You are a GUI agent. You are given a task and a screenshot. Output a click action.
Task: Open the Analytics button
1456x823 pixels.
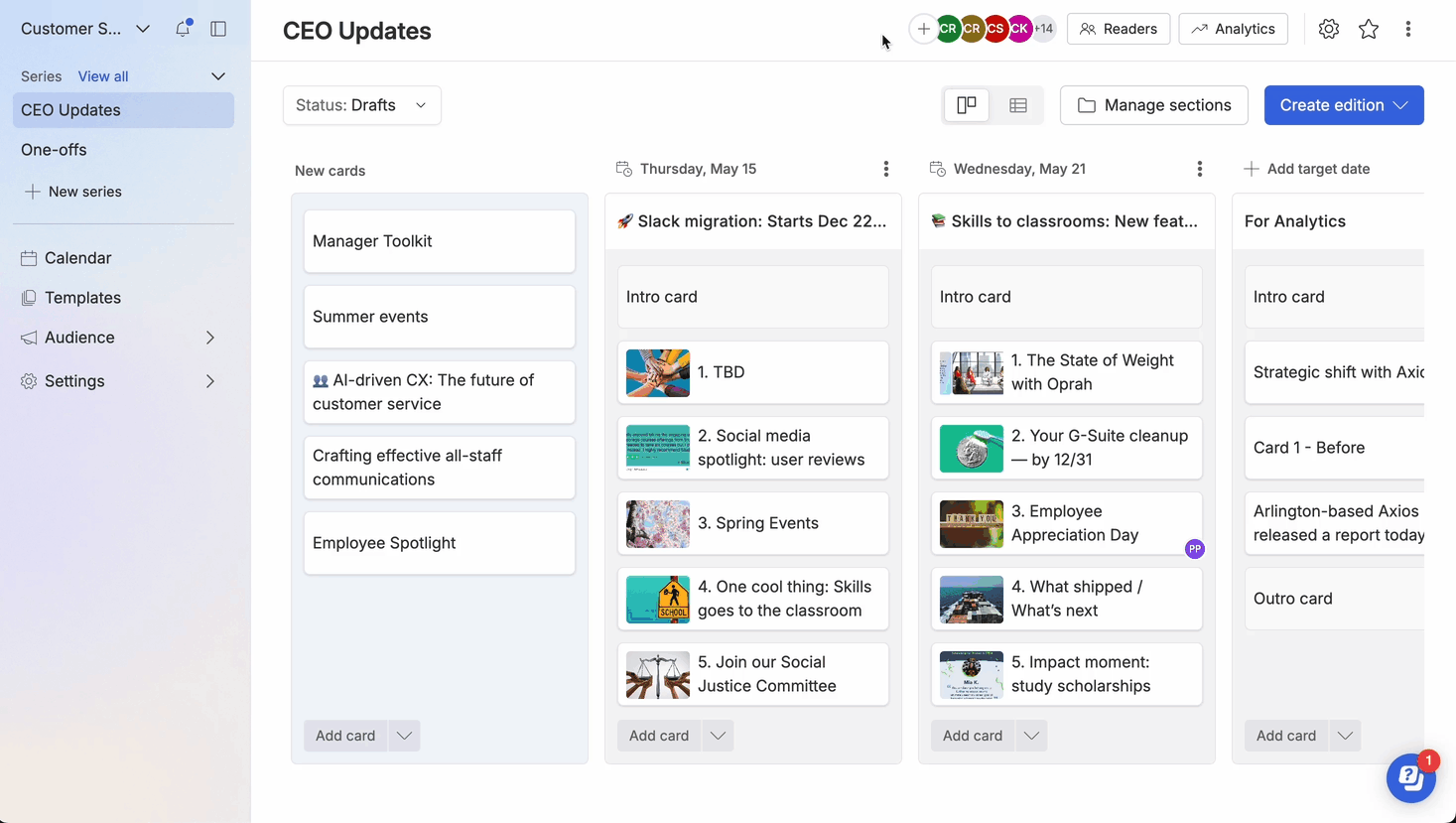(x=1234, y=29)
